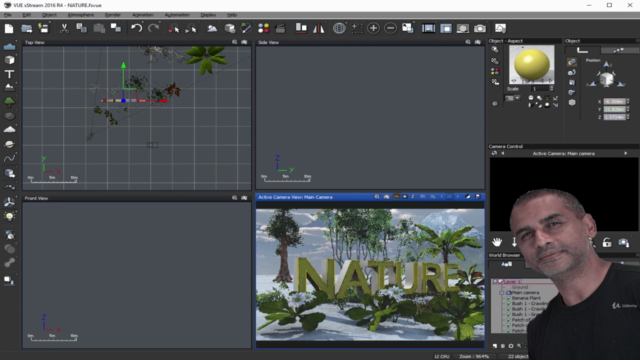The image size is (640, 360).
Task: Step the Z position spinner arrows
Action: 628,117
